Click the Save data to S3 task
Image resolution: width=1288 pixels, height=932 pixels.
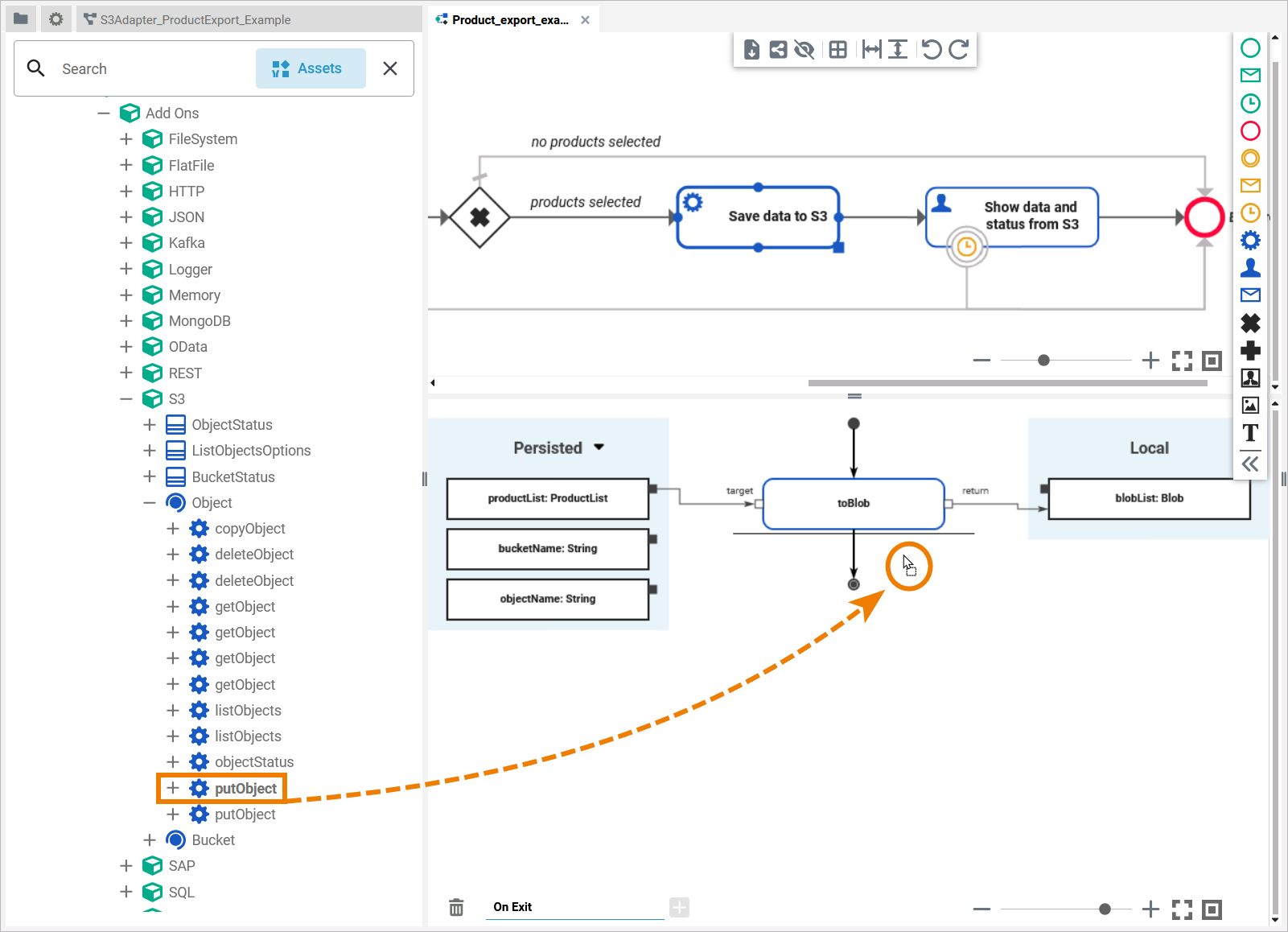(759, 217)
